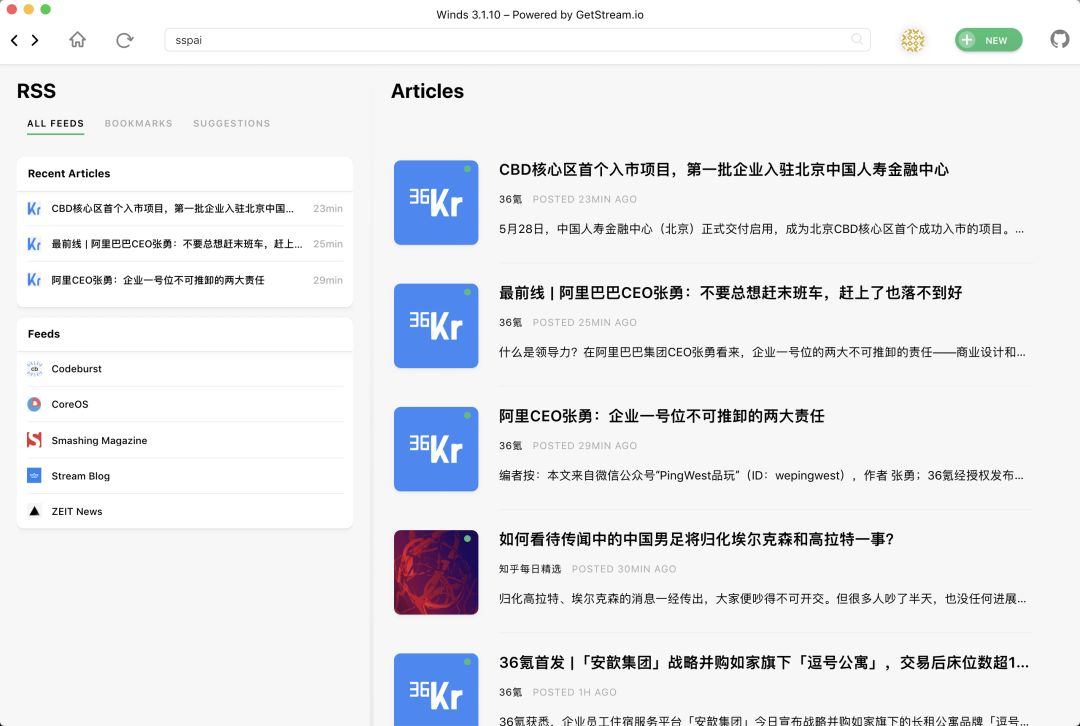This screenshot has width=1080, height=726.
Task: Open article 36氪首发 安歆集团 战略并购
Action: pos(764,663)
